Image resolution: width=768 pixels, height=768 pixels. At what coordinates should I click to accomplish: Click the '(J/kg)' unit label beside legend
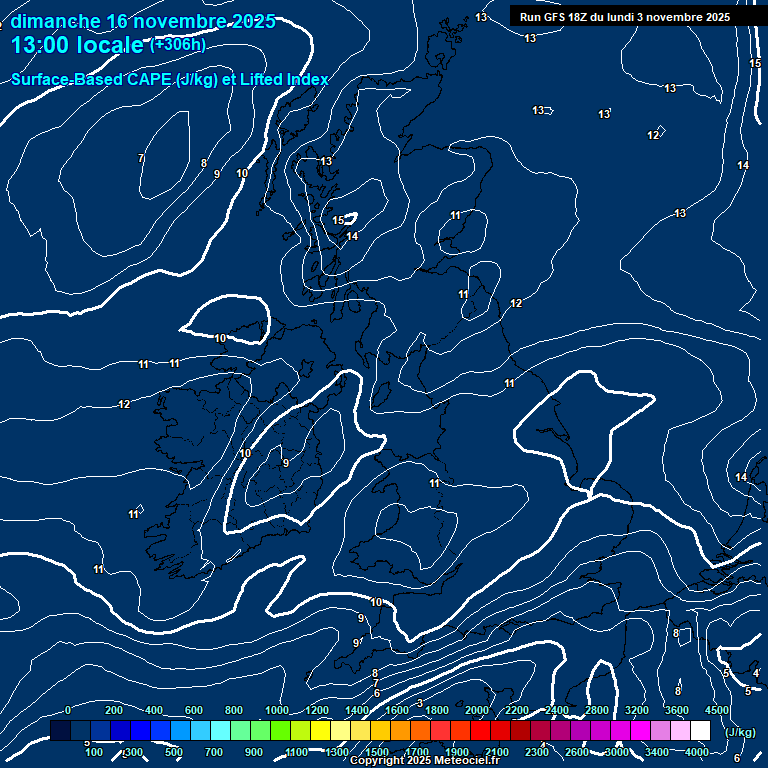[x=740, y=732]
